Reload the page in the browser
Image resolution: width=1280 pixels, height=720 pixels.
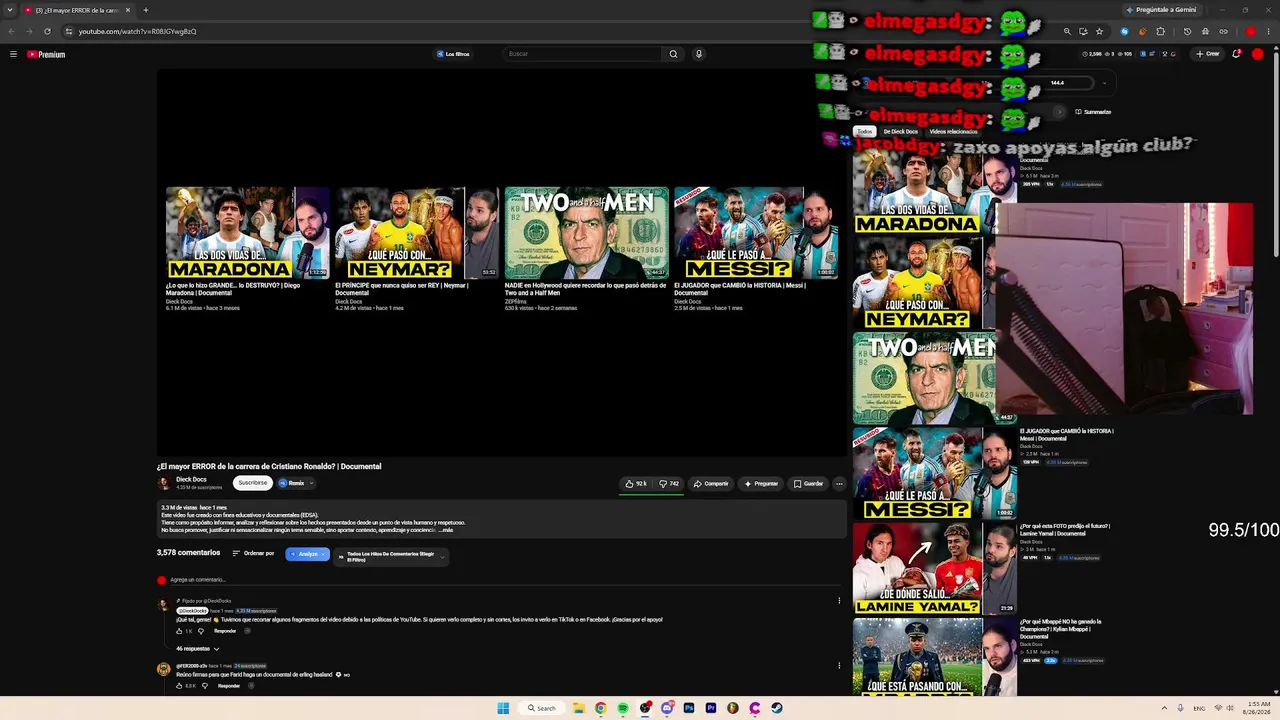pyautogui.click(x=47, y=31)
